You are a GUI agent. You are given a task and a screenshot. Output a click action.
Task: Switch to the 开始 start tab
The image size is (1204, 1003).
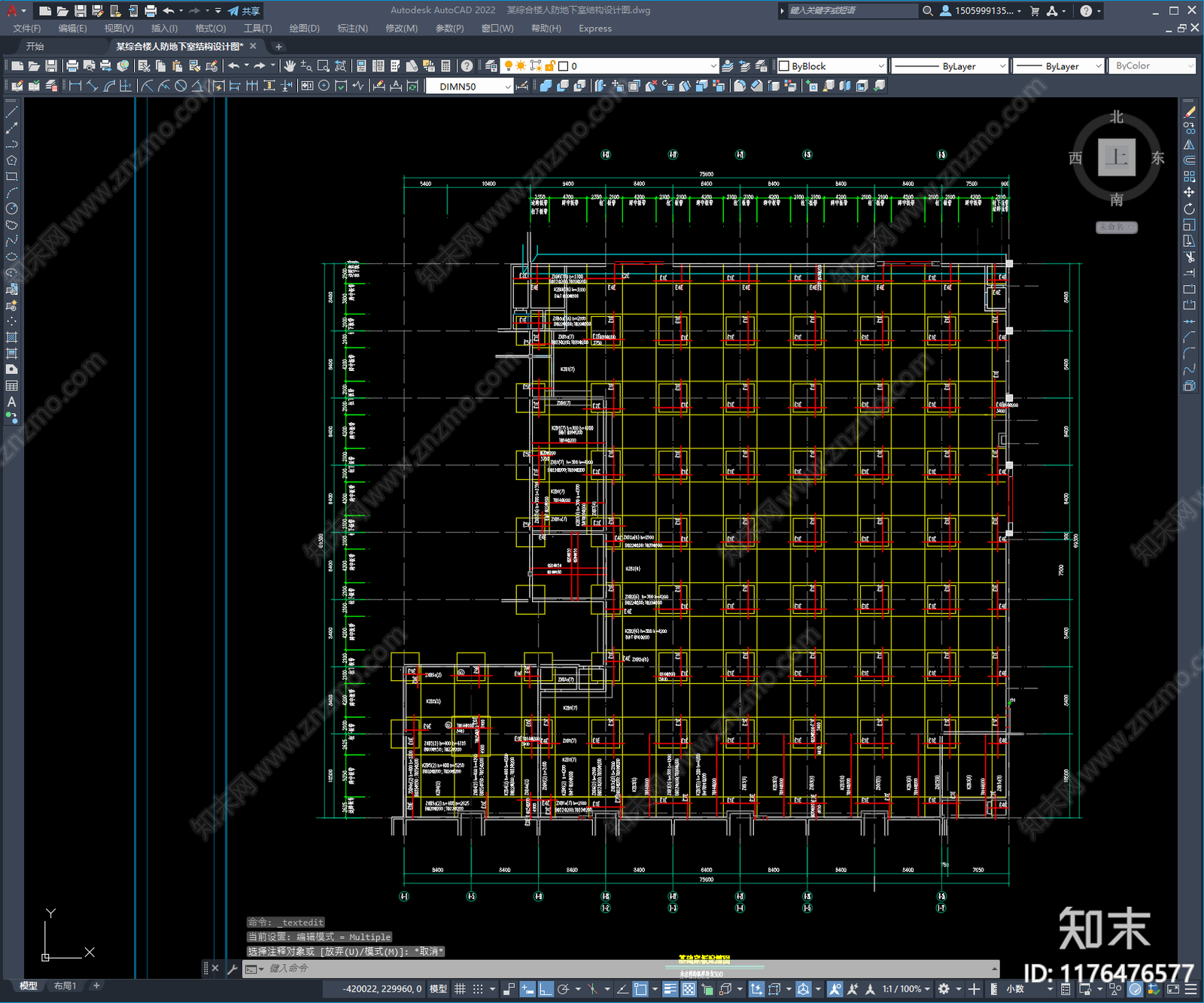click(35, 47)
